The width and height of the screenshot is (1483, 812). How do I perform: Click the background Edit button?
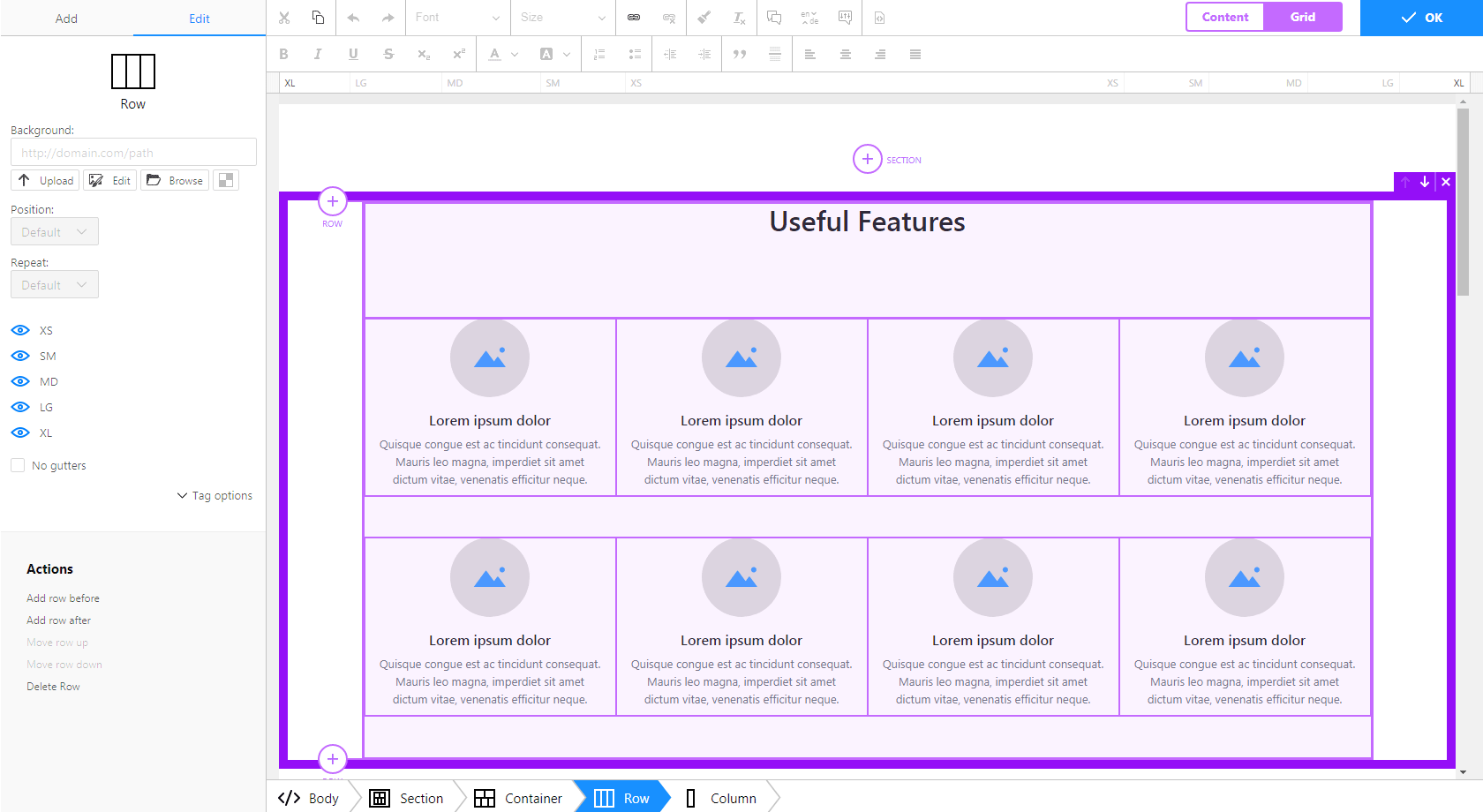pos(110,180)
